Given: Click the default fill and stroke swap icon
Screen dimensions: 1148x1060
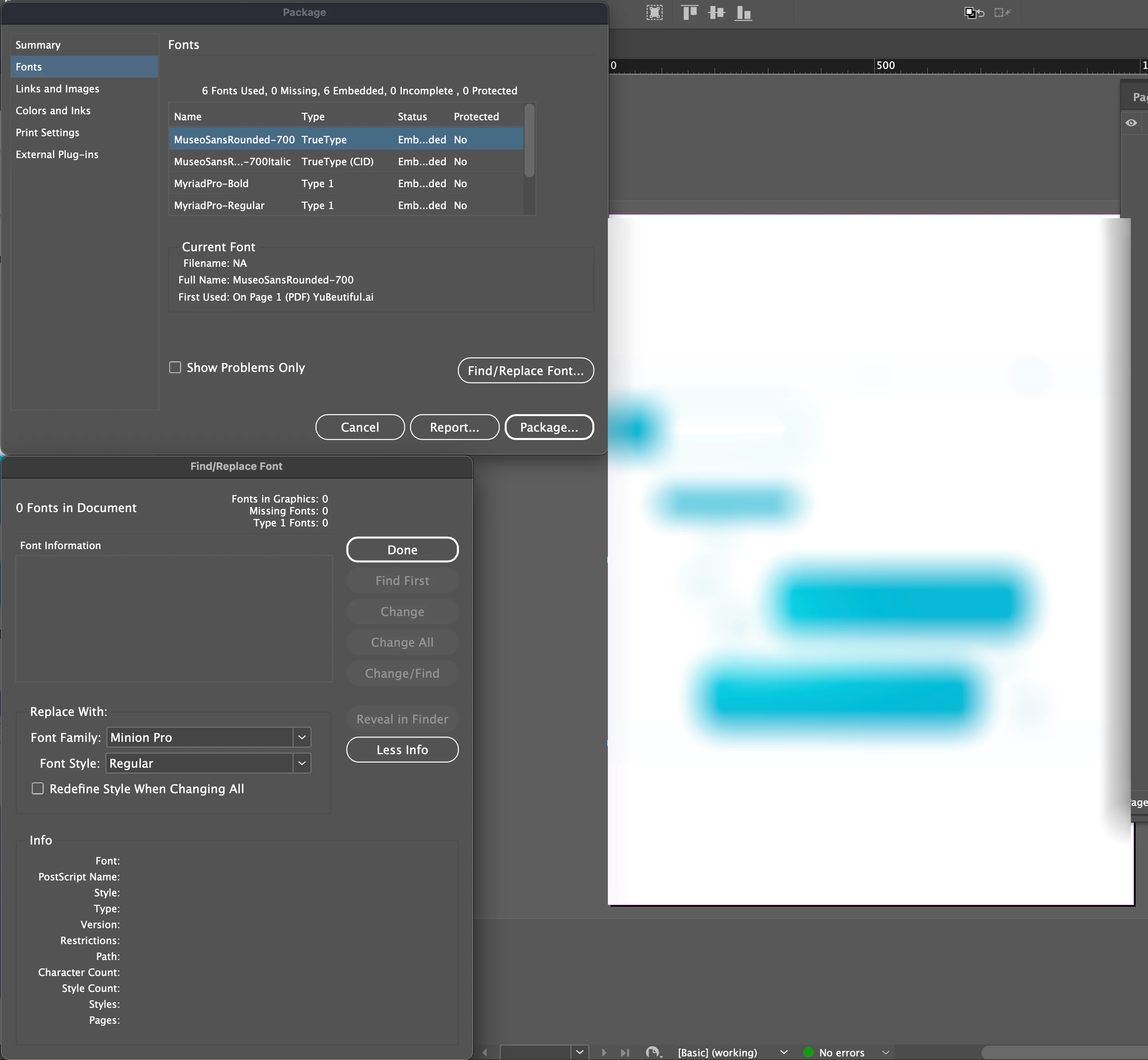Looking at the screenshot, I should [974, 13].
